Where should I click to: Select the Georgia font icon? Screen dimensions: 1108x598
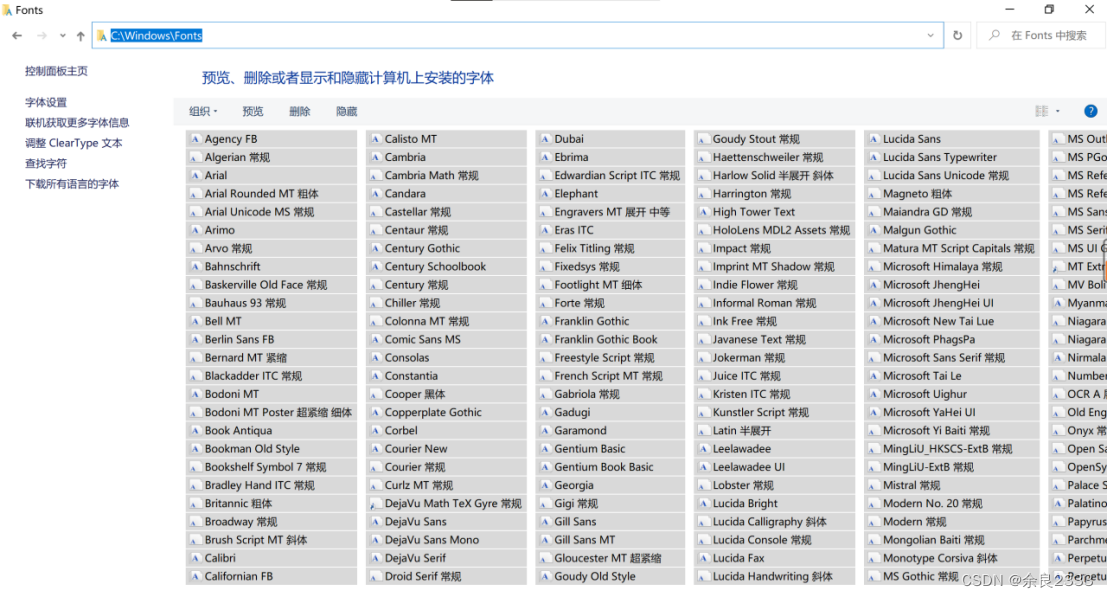pos(546,485)
